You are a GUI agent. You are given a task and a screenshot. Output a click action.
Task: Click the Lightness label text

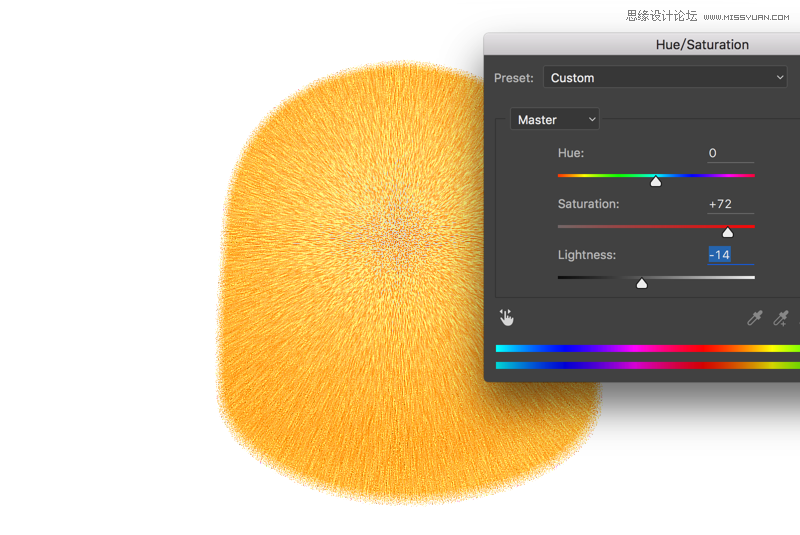tap(587, 255)
